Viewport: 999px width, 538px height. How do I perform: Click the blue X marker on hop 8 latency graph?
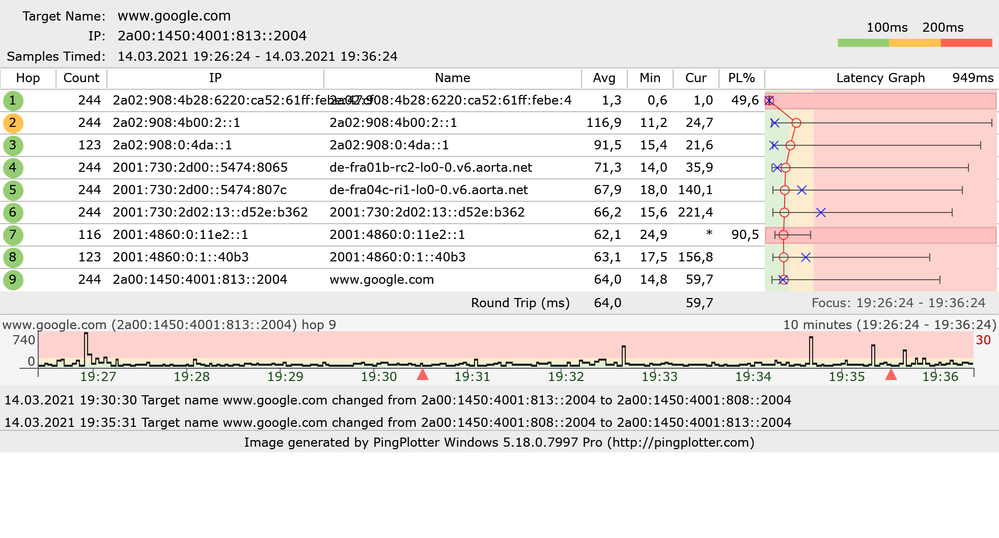(805, 257)
